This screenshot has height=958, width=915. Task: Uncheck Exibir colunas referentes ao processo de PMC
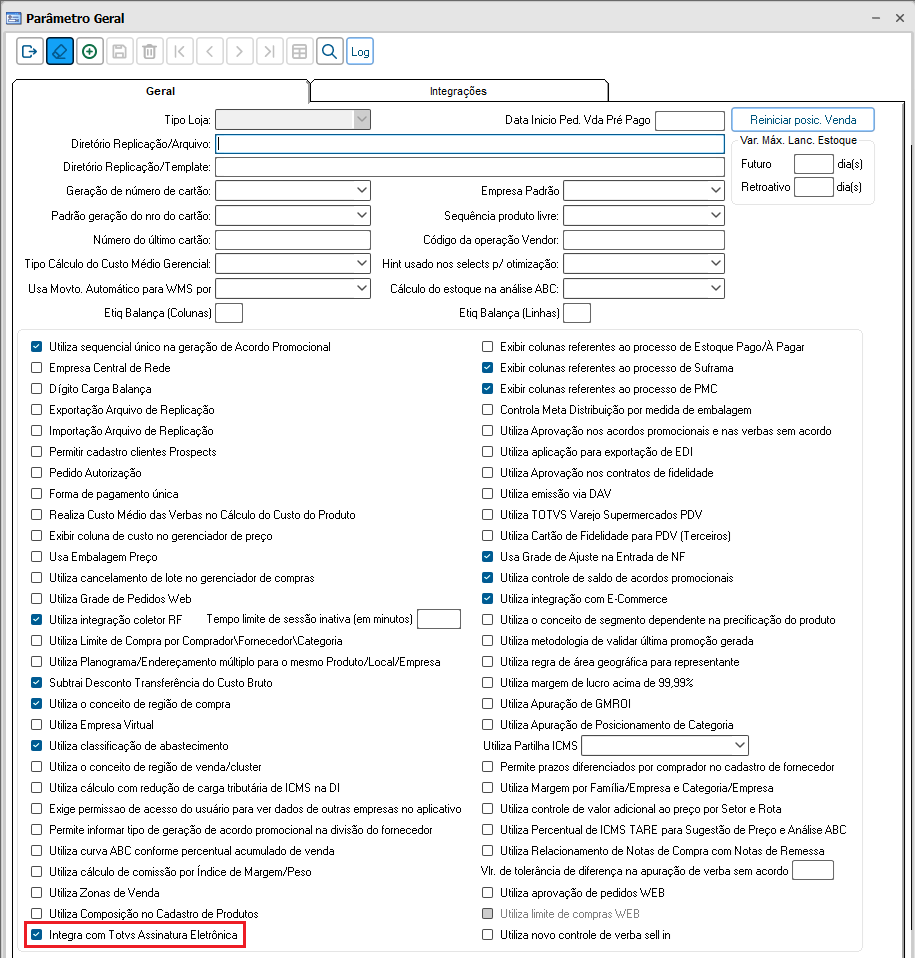tap(487, 389)
